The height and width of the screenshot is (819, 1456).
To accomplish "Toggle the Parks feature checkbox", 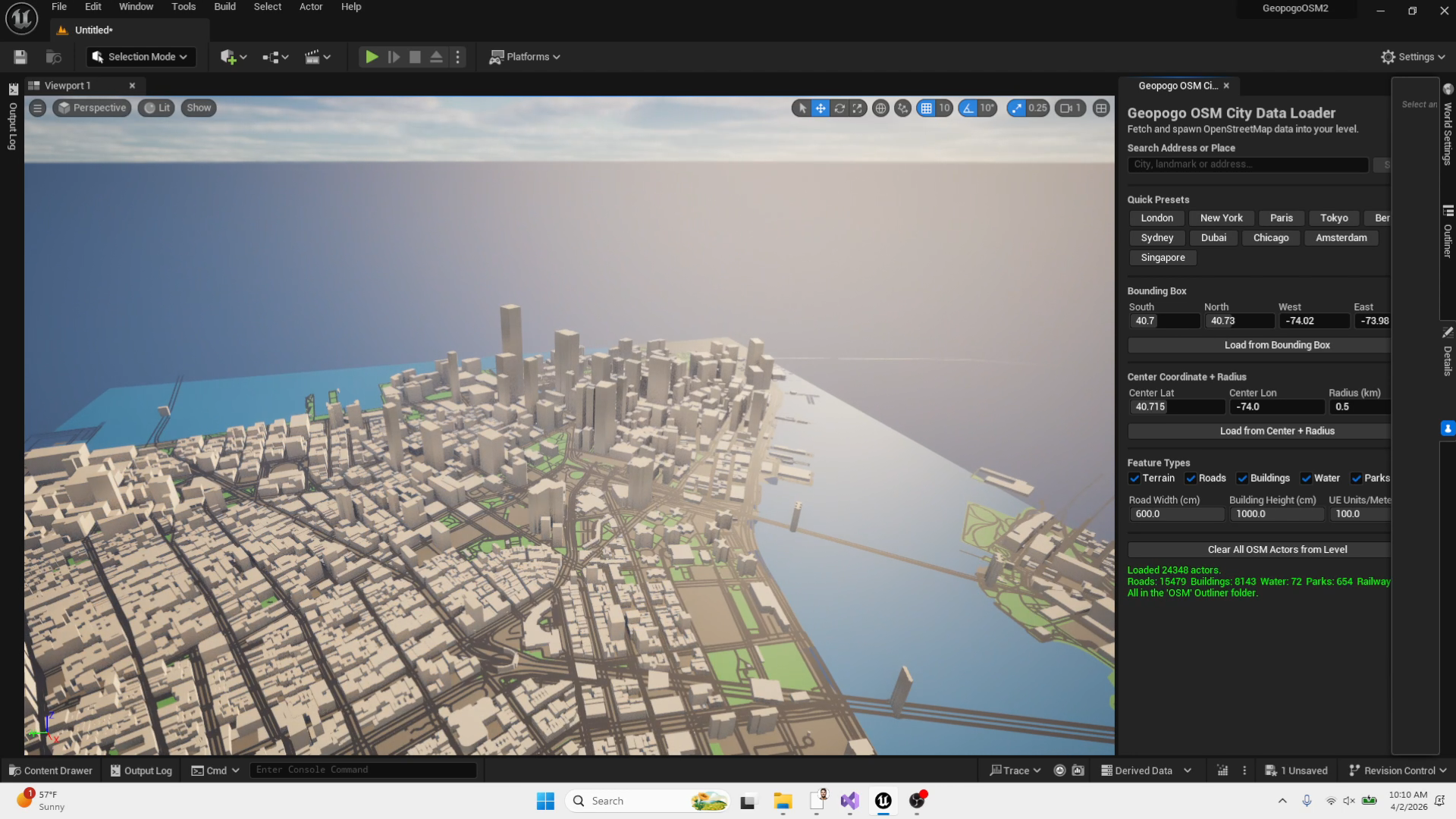I will coord(1356,479).
